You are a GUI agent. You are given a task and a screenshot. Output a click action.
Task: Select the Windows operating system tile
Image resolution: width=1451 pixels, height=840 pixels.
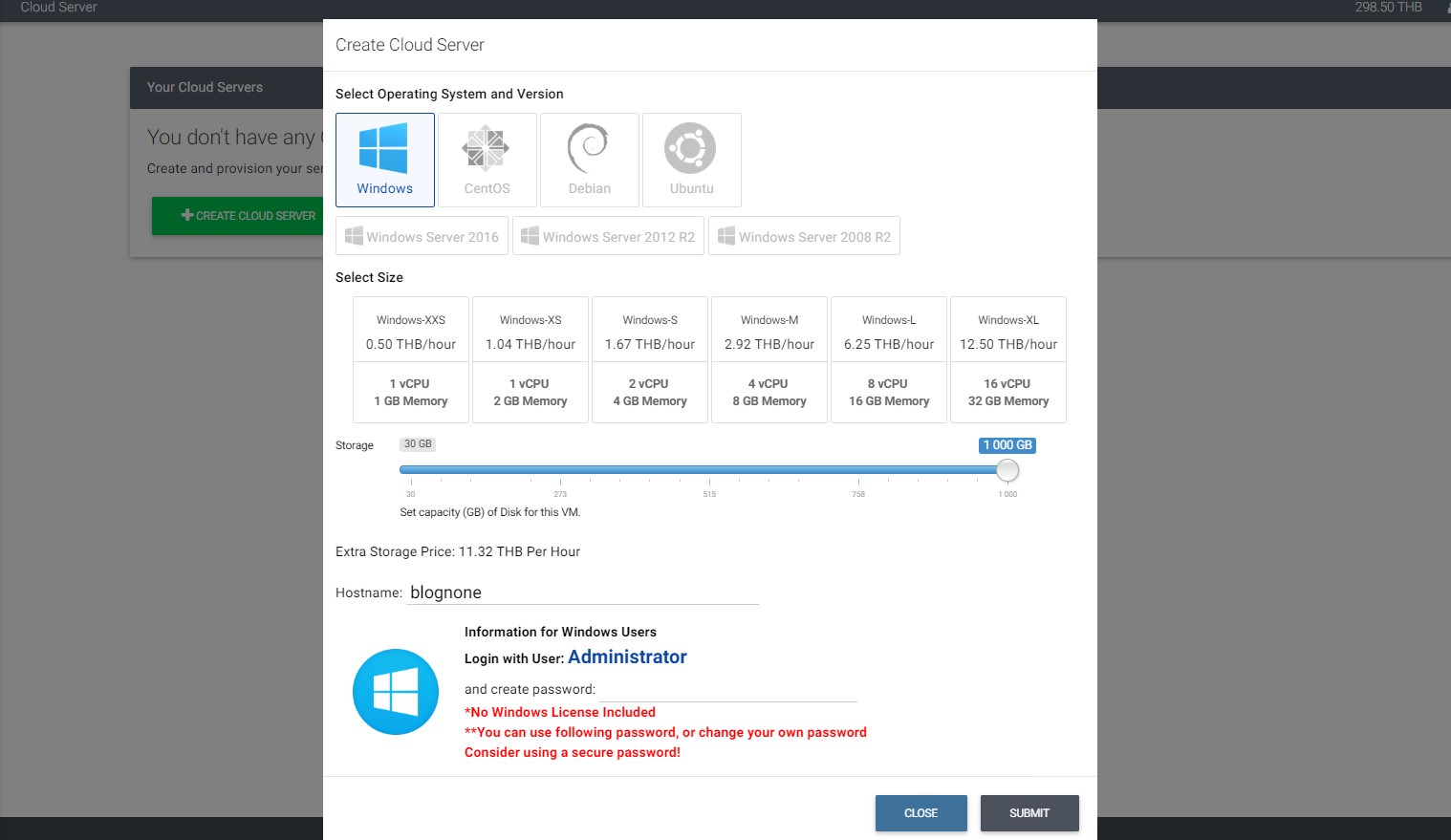point(385,160)
